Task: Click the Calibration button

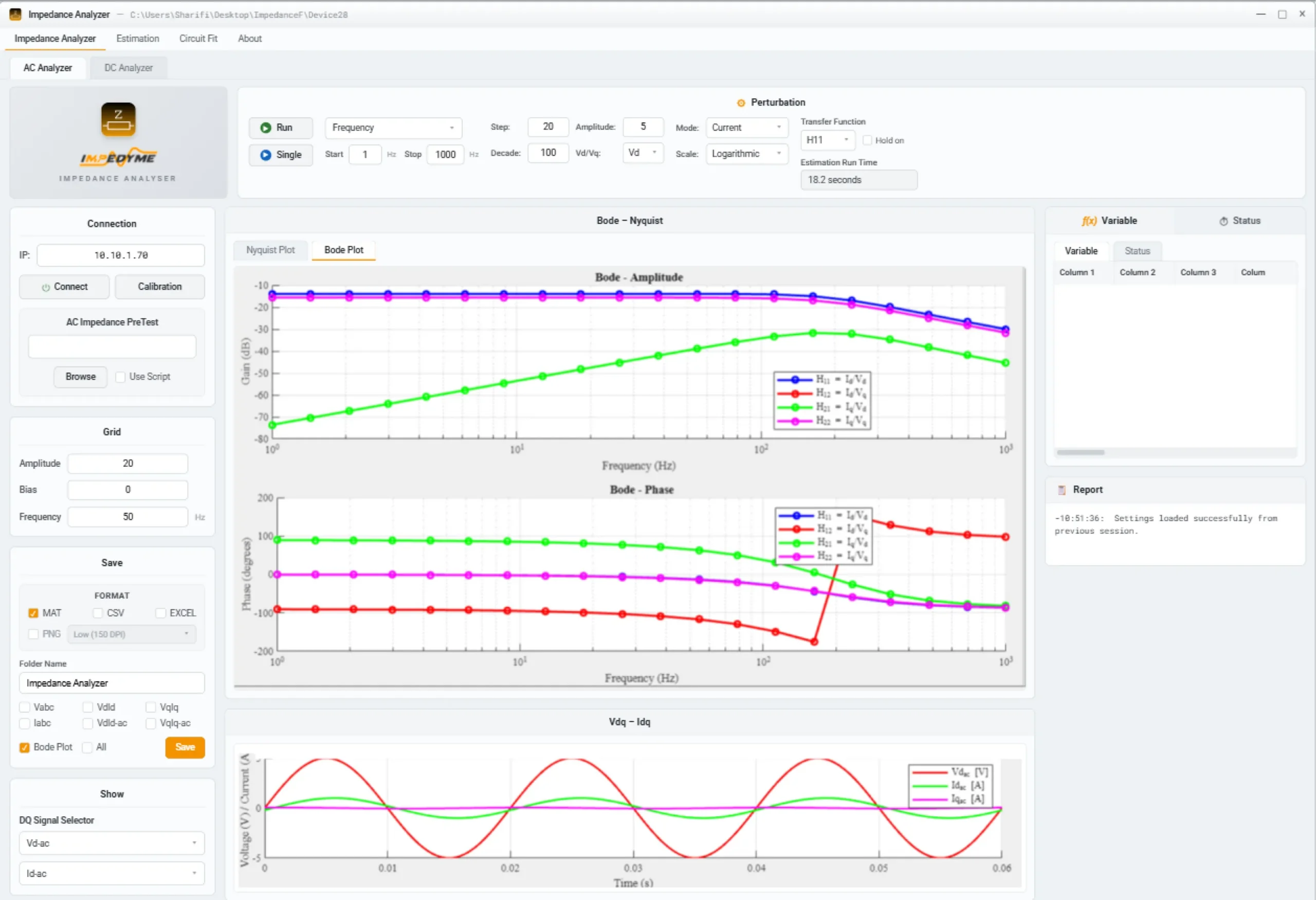Action: (160, 287)
